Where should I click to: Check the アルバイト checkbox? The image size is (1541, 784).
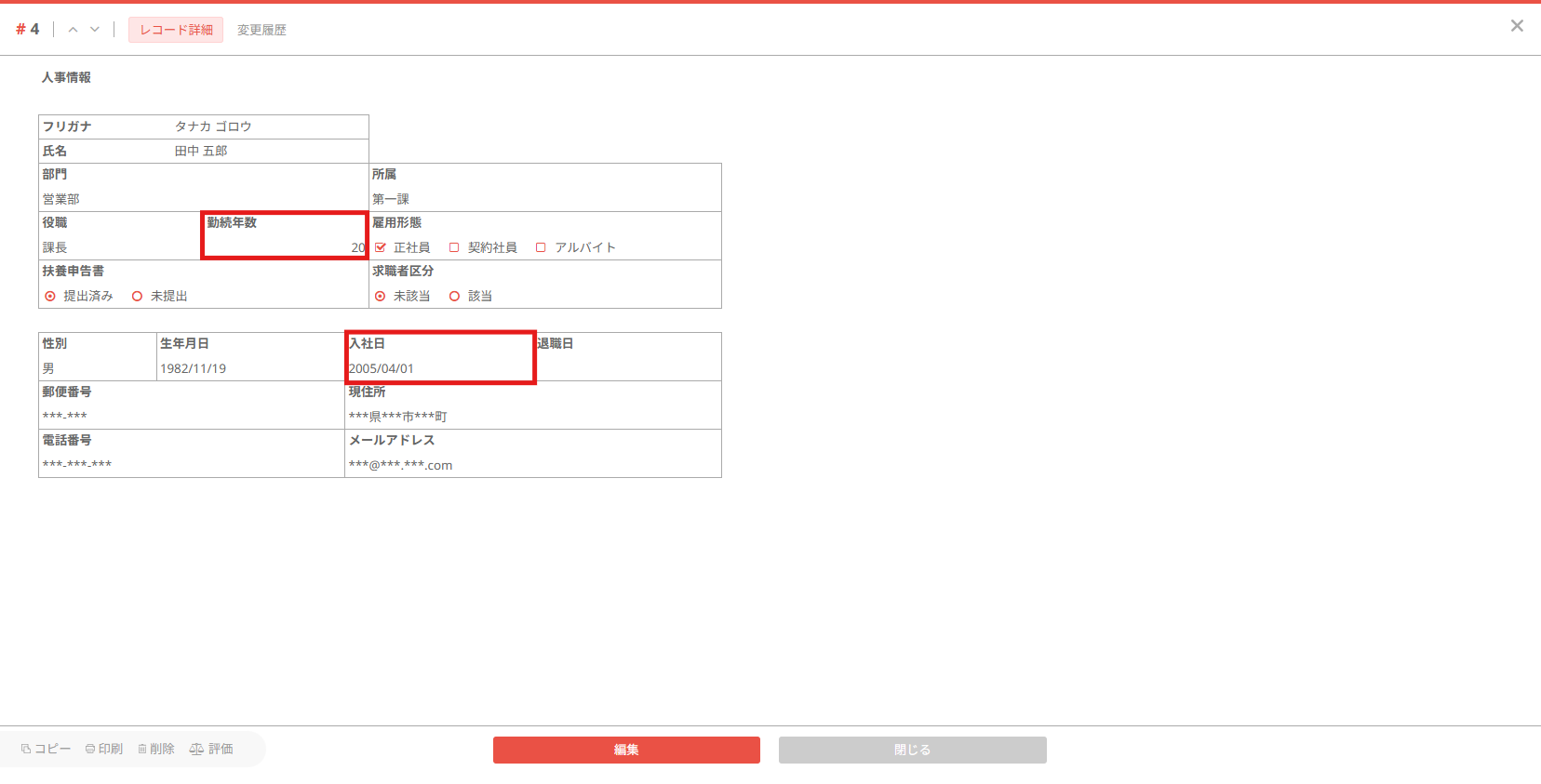(x=541, y=247)
